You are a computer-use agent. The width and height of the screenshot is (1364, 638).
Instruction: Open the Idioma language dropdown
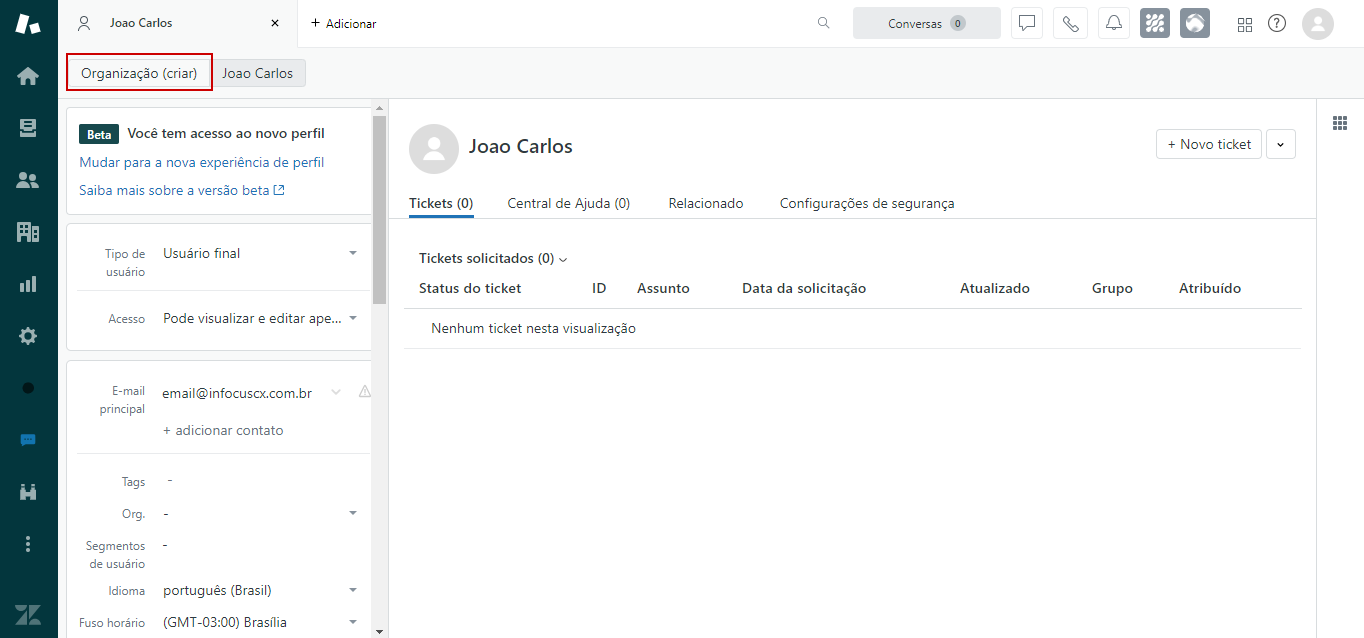[x=352, y=590]
